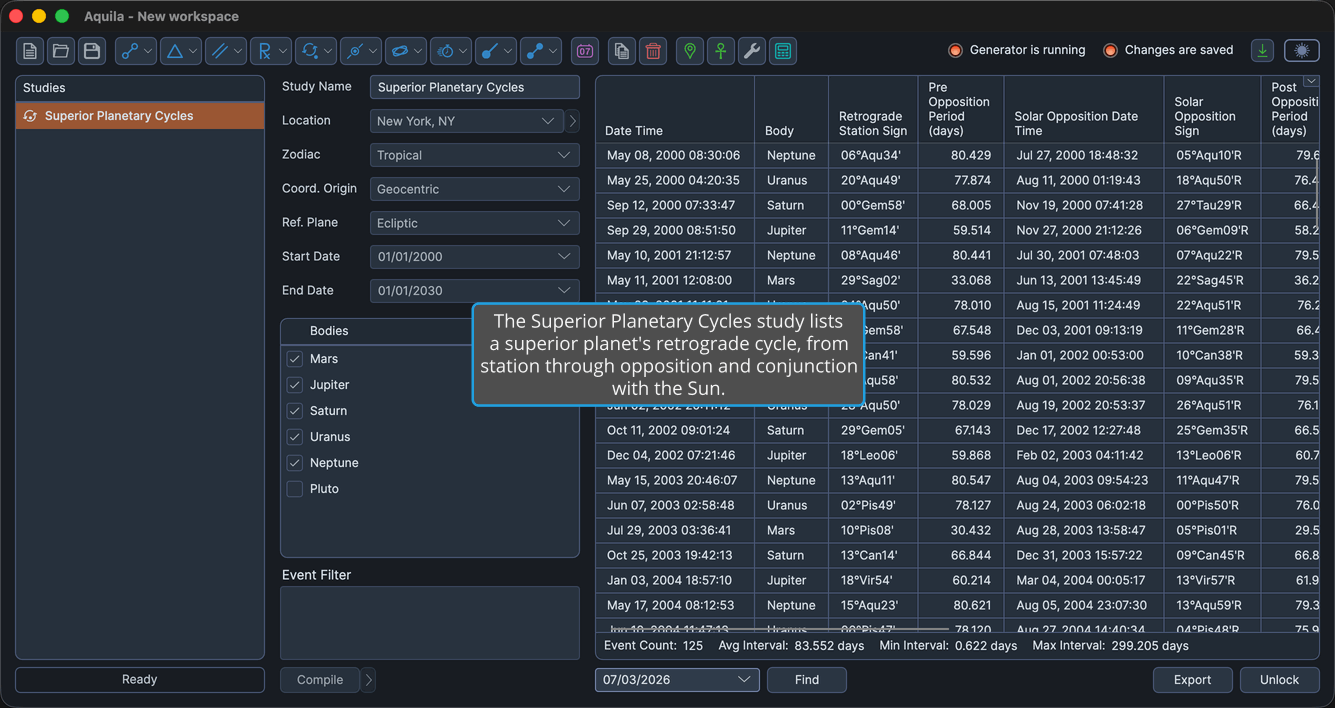Click the Jul 29, 2003 03:36:41 Mars row
The height and width of the screenshot is (708, 1335).
click(957, 530)
